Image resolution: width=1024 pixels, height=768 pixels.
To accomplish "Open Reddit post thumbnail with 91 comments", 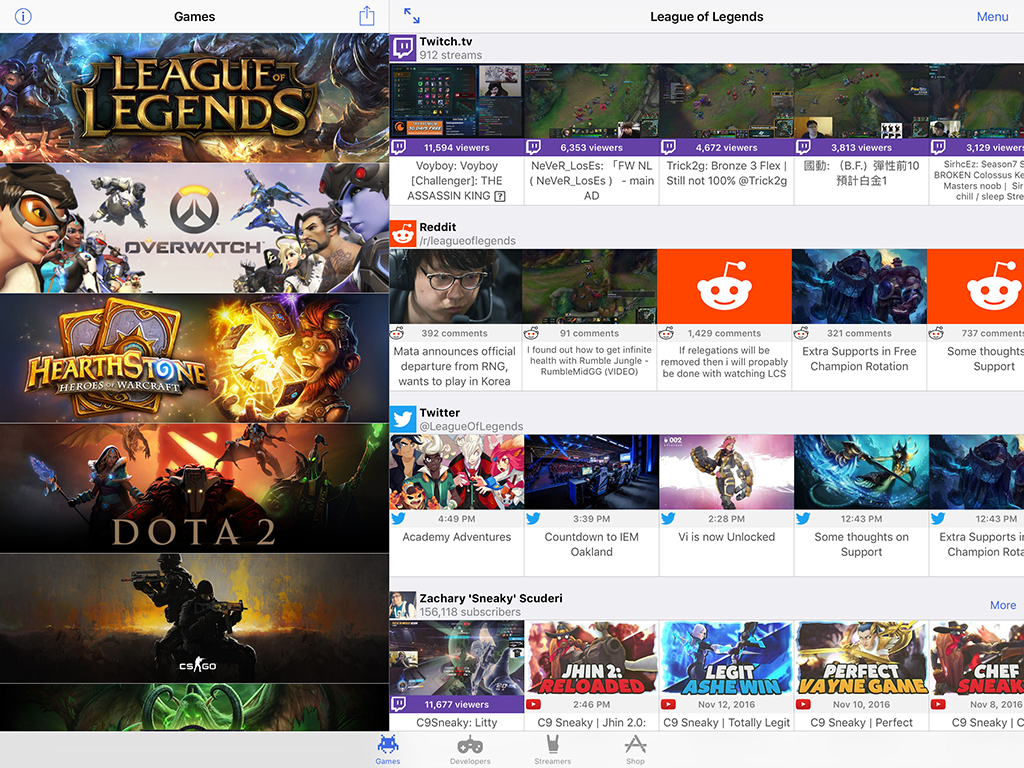I will click(x=590, y=287).
